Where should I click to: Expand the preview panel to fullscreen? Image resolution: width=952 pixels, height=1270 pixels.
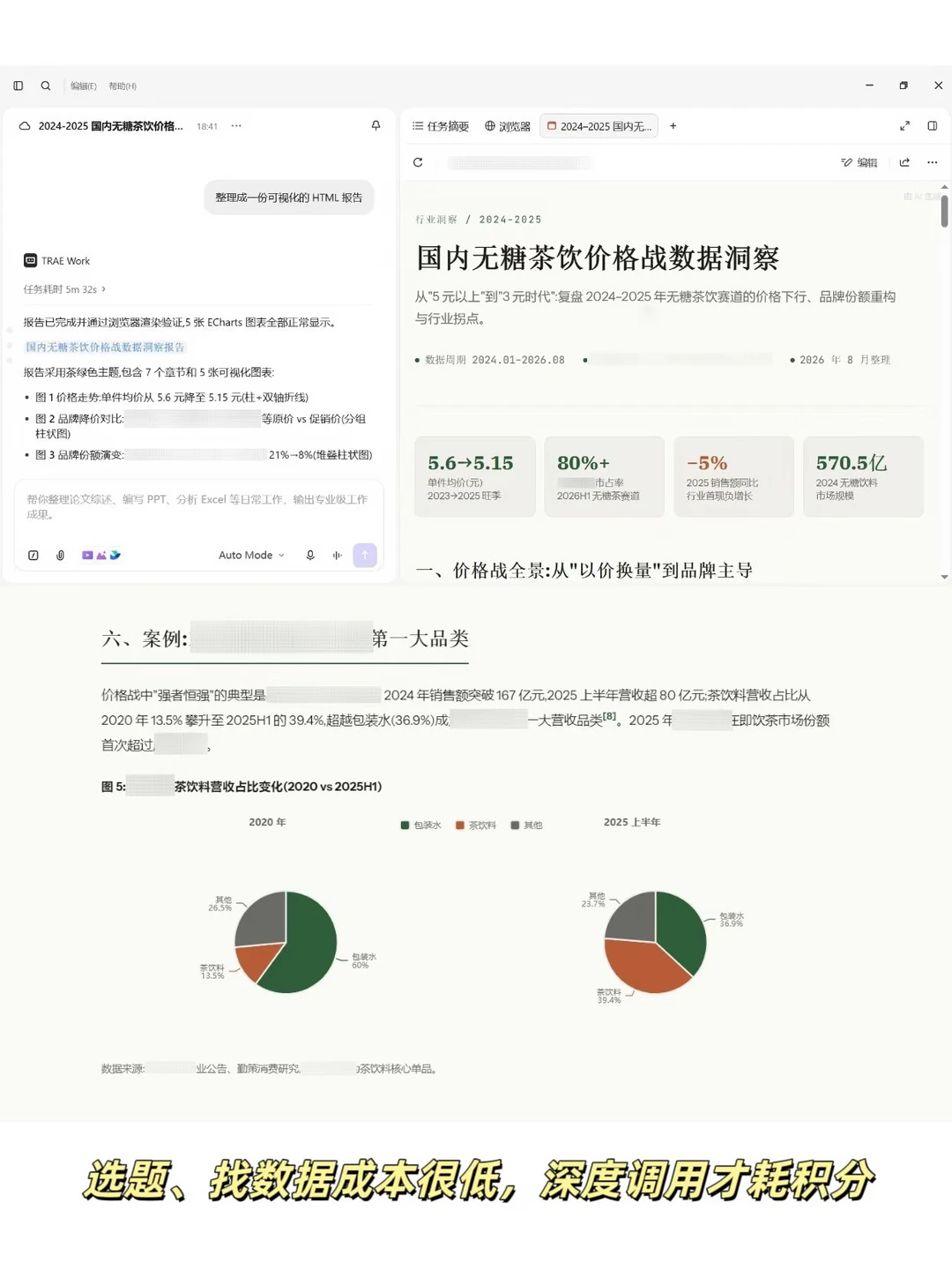904,126
